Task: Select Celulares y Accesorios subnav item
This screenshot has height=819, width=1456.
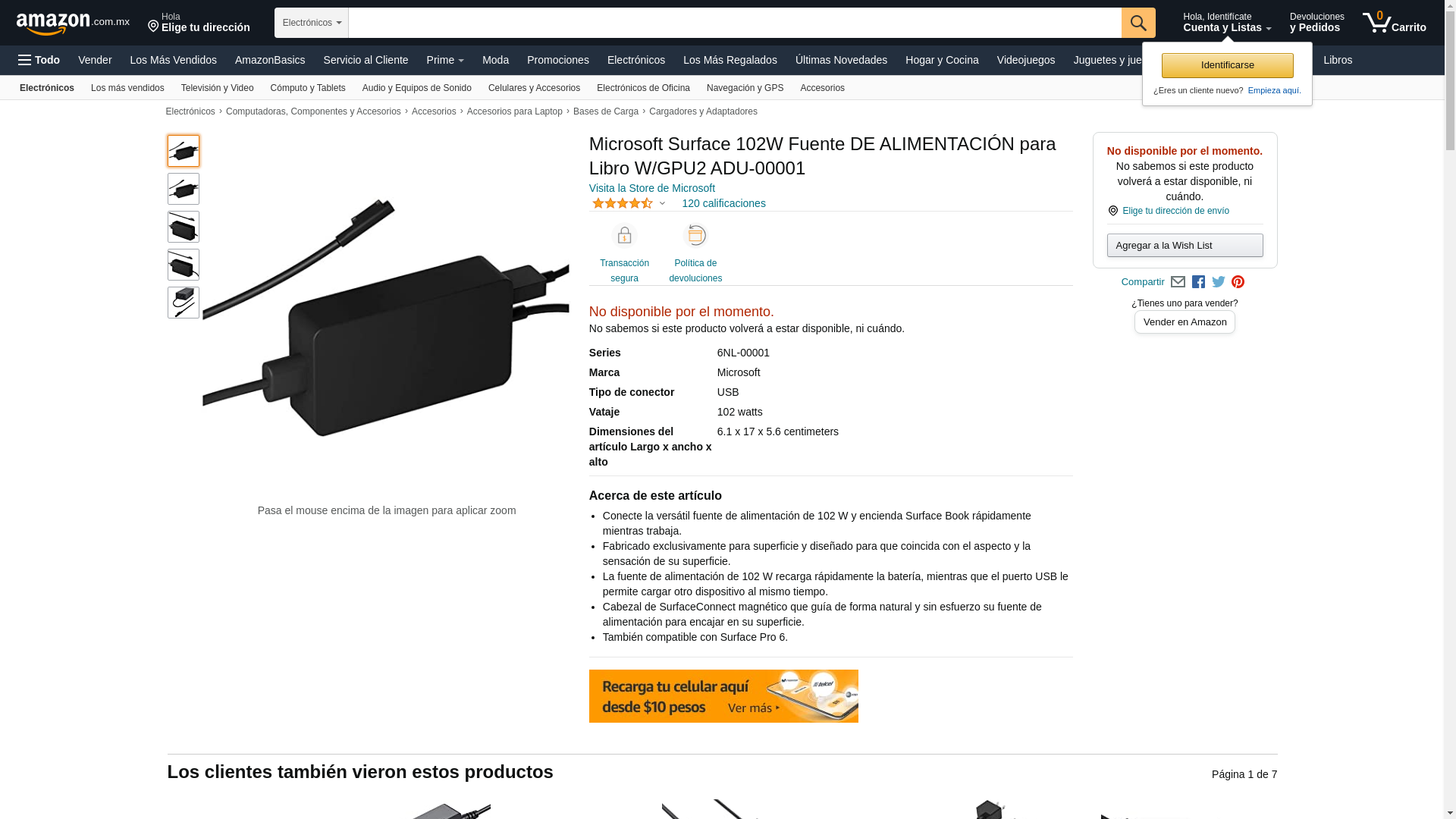Action: coord(534,88)
